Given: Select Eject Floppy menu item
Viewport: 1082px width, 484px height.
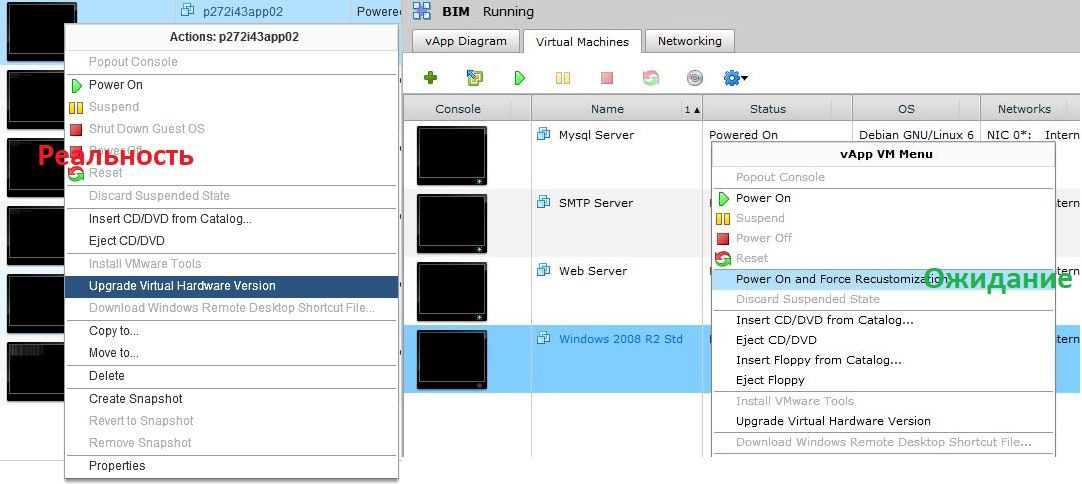Looking at the screenshot, I should 884,380.
